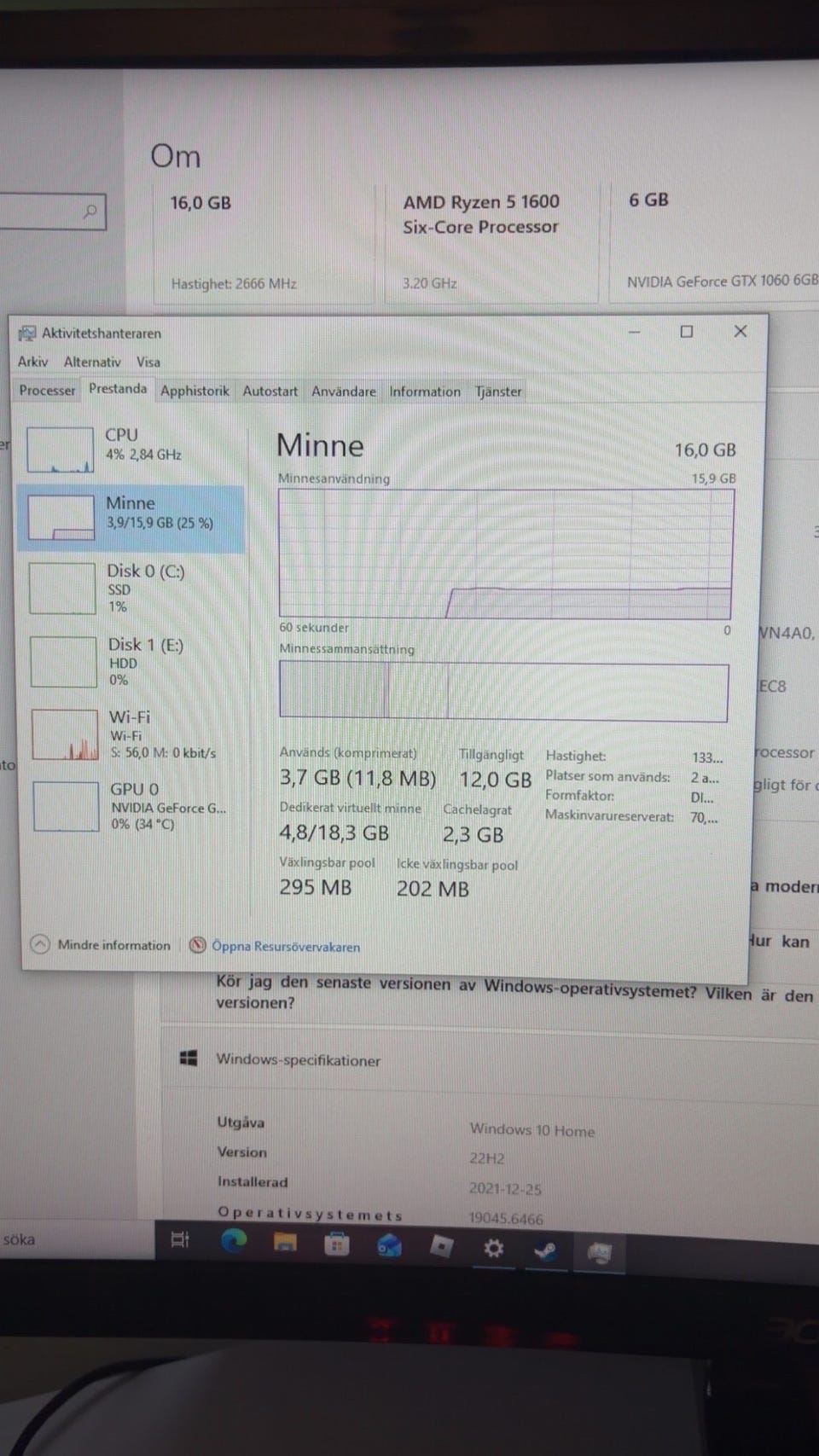This screenshot has height=1456, width=819.
Task: Open the Settings gear in the taskbar
Action: pos(493,1249)
